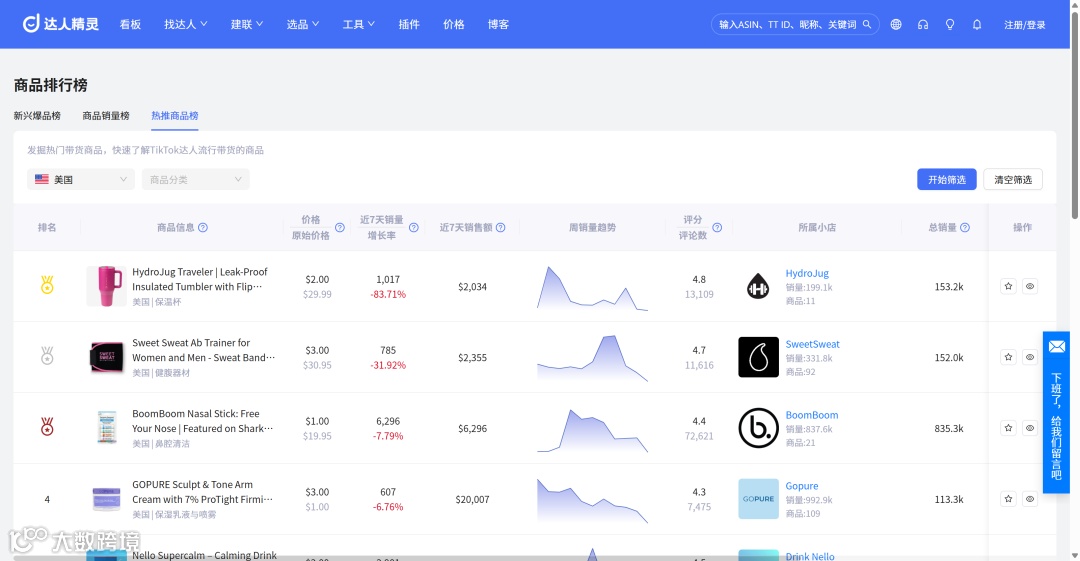Viewport: 1080px width, 561px height.
Task: Select the 热推商品榜 tab
Action: [175, 116]
